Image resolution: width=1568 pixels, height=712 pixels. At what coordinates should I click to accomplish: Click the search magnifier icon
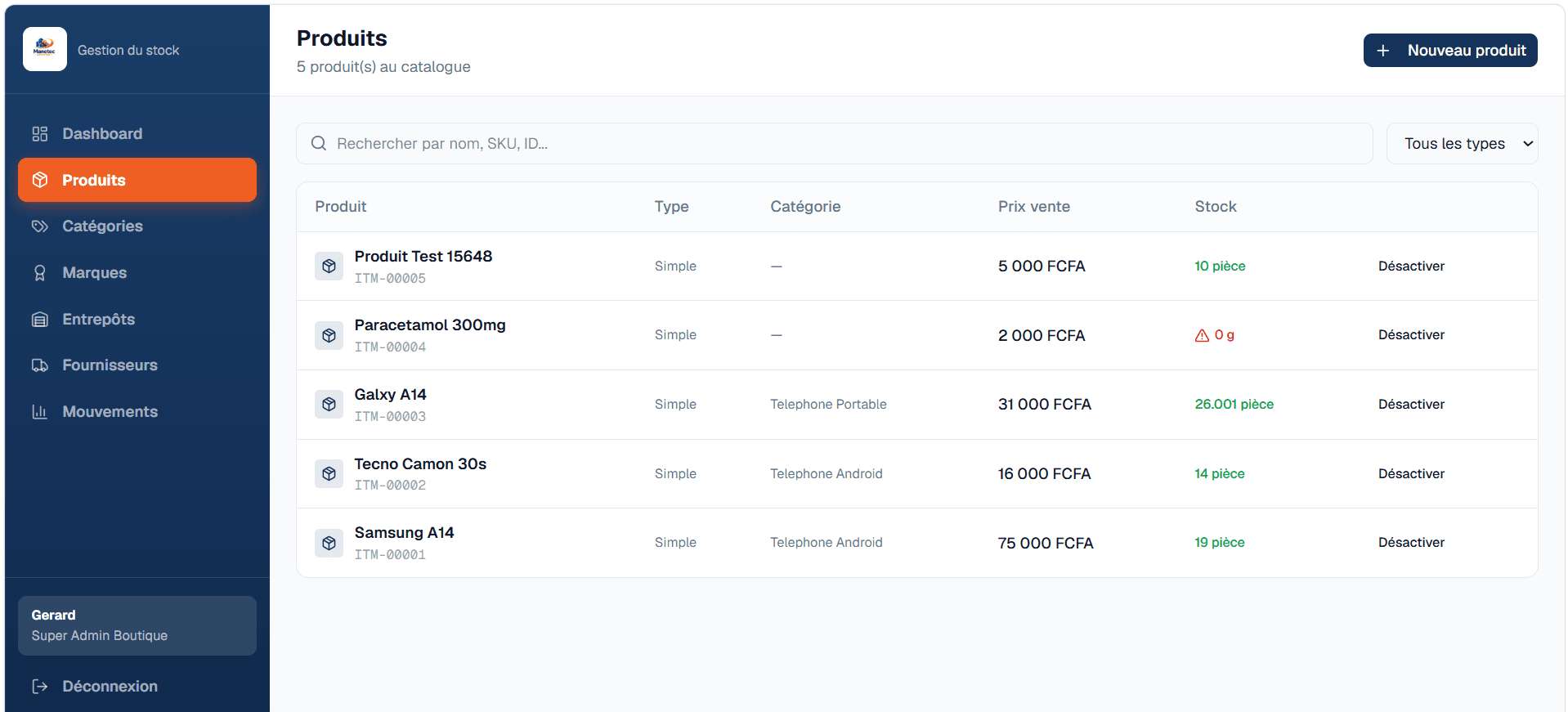[x=319, y=144]
